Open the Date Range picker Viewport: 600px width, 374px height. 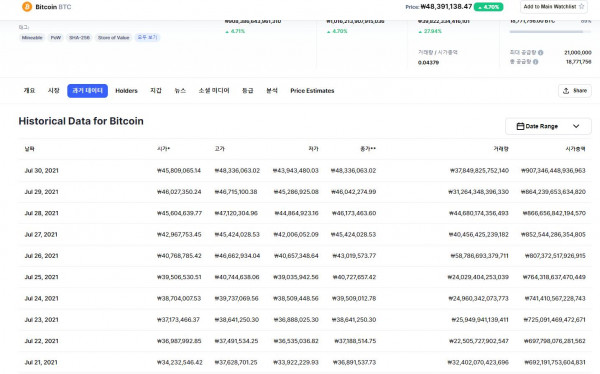point(548,126)
